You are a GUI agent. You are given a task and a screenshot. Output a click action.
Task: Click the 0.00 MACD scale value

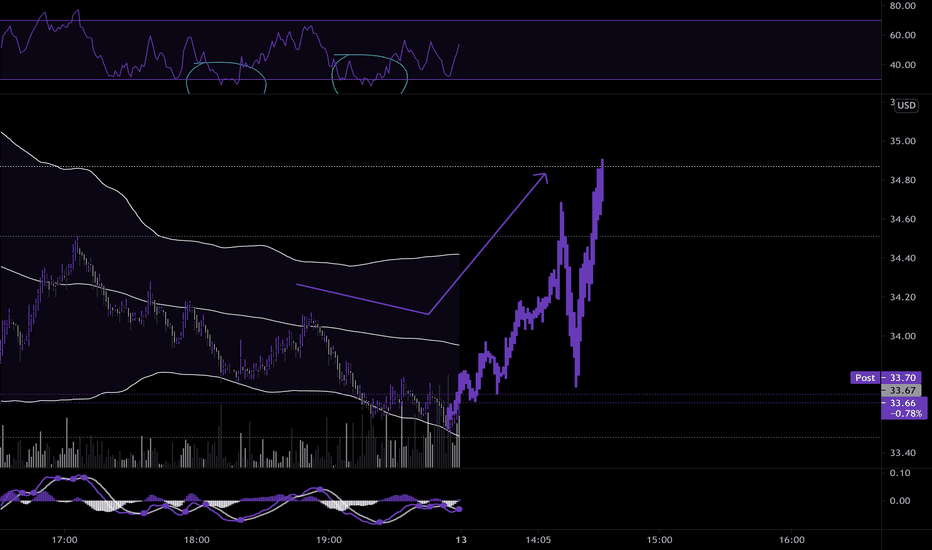(900, 501)
